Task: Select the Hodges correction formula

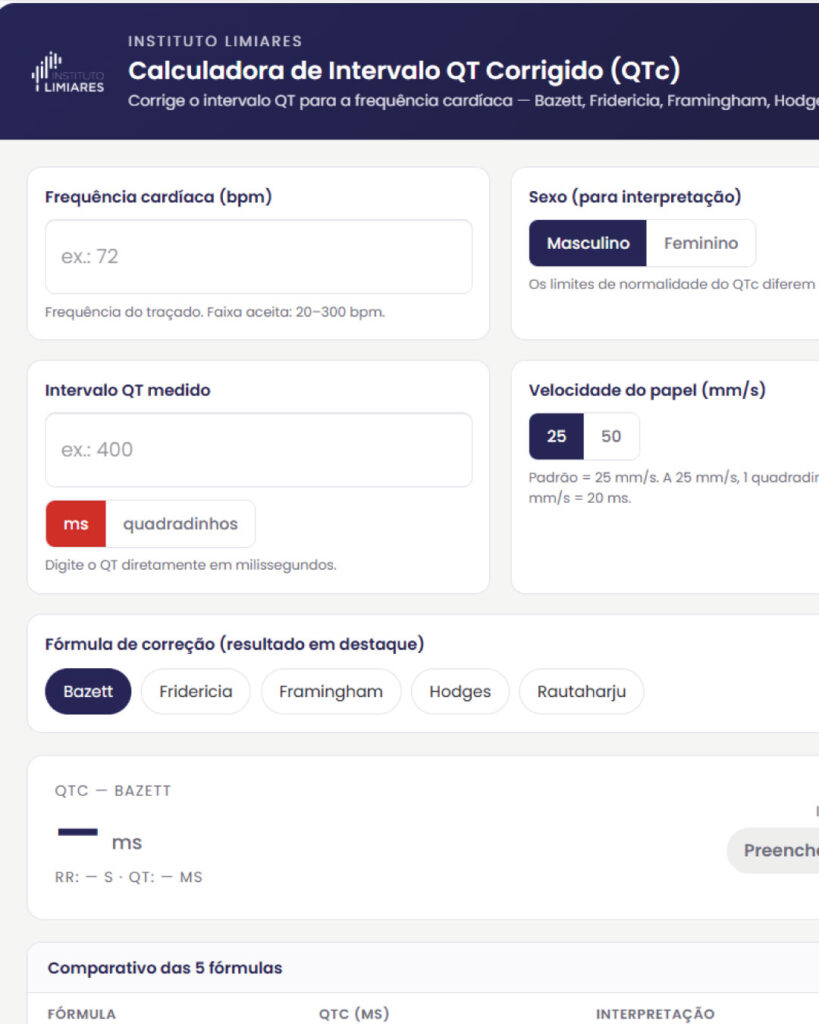Action: (460, 691)
